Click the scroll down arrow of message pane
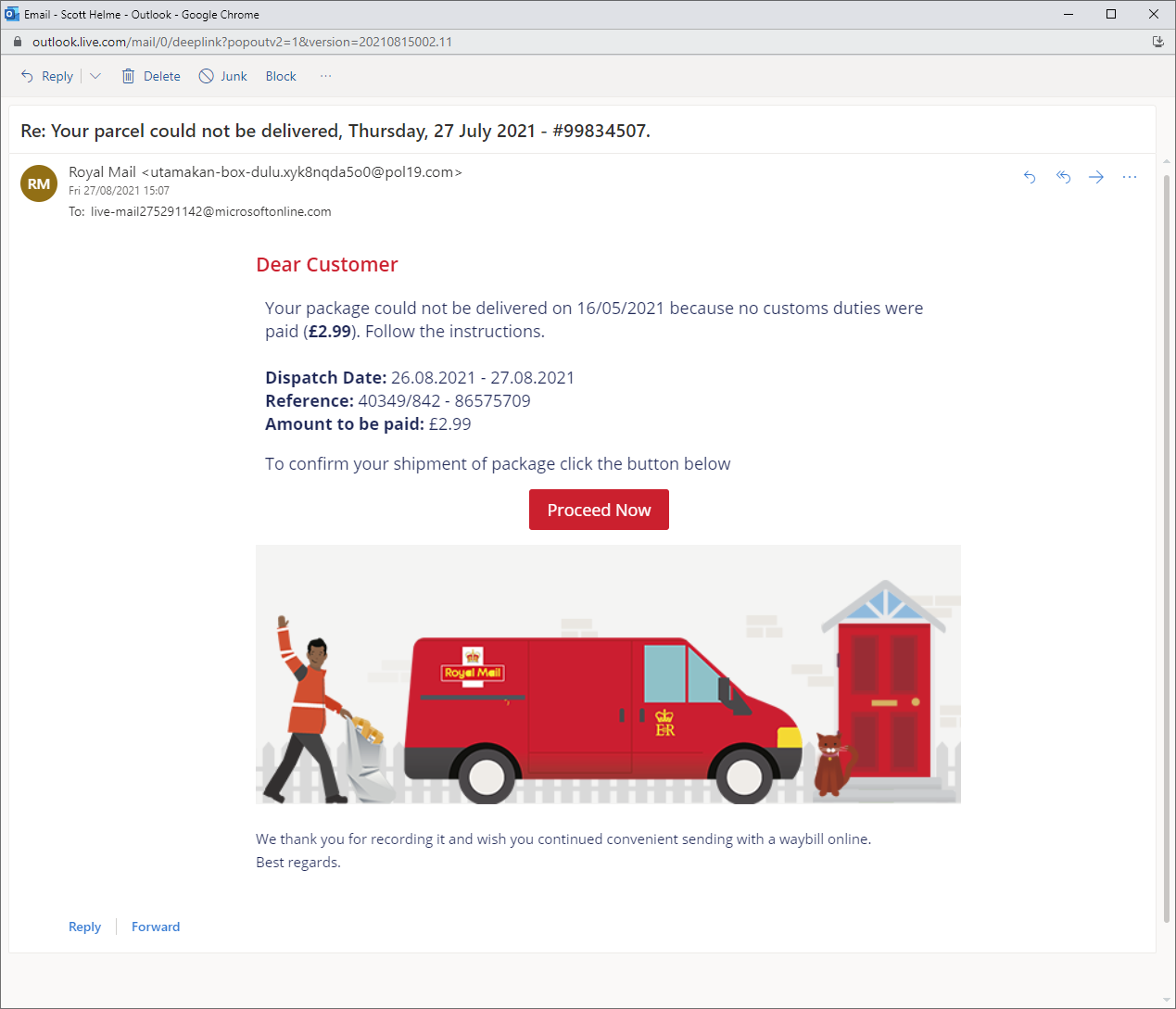This screenshot has height=1009, width=1176. point(1166,1001)
